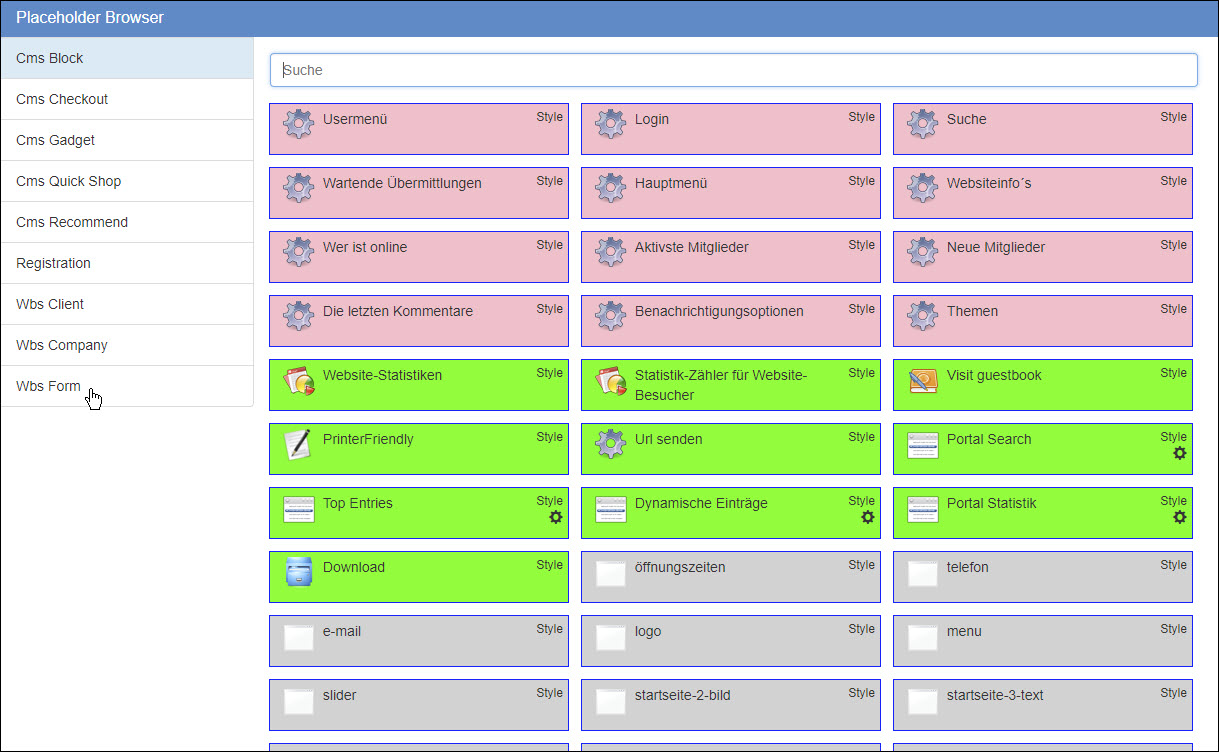Select the 'Websiteinfo´s' text
Image resolution: width=1219 pixels, height=752 pixels.
(989, 183)
